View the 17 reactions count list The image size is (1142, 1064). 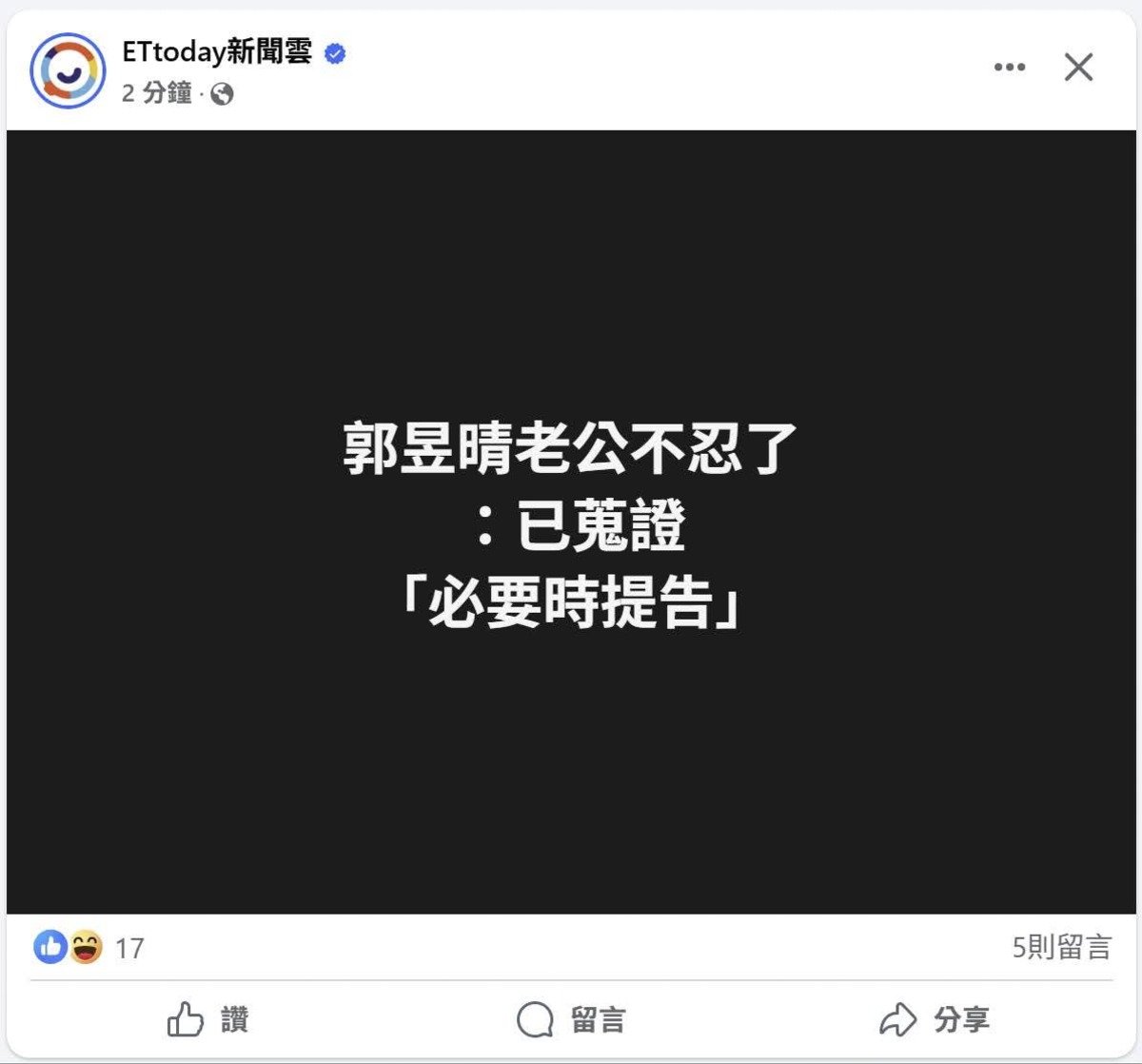pos(129,948)
